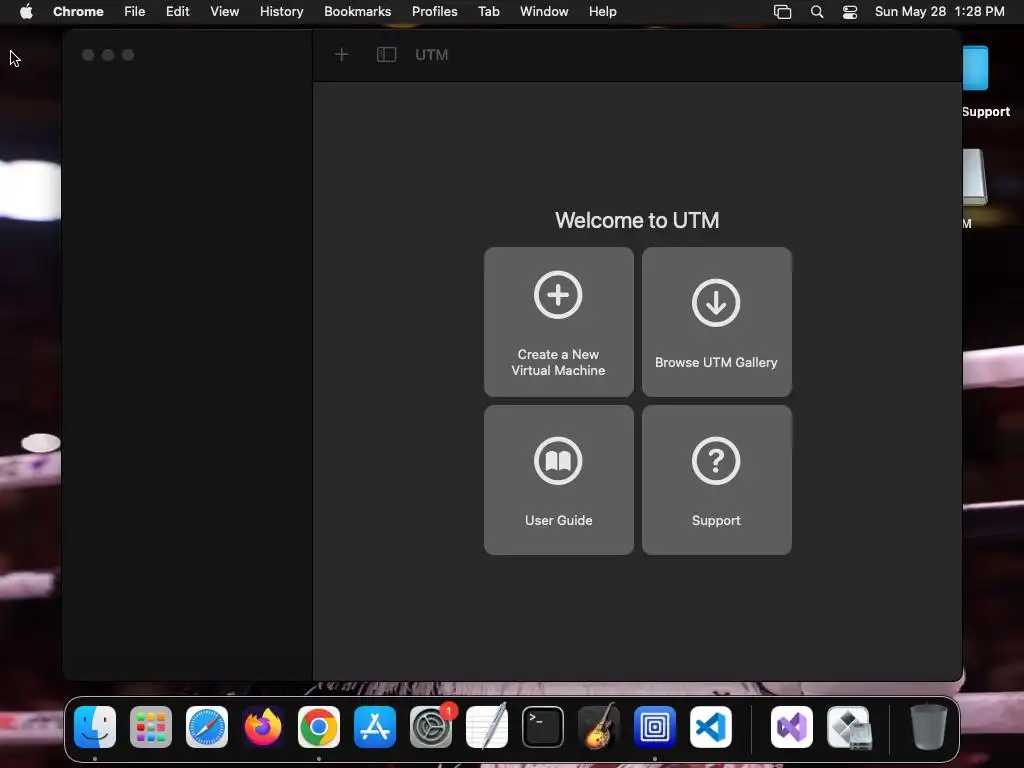Image resolution: width=1024 pixels, height=768 pixels.
Task: Open purple Visual Studio from dock
Action: coord(792,727)
